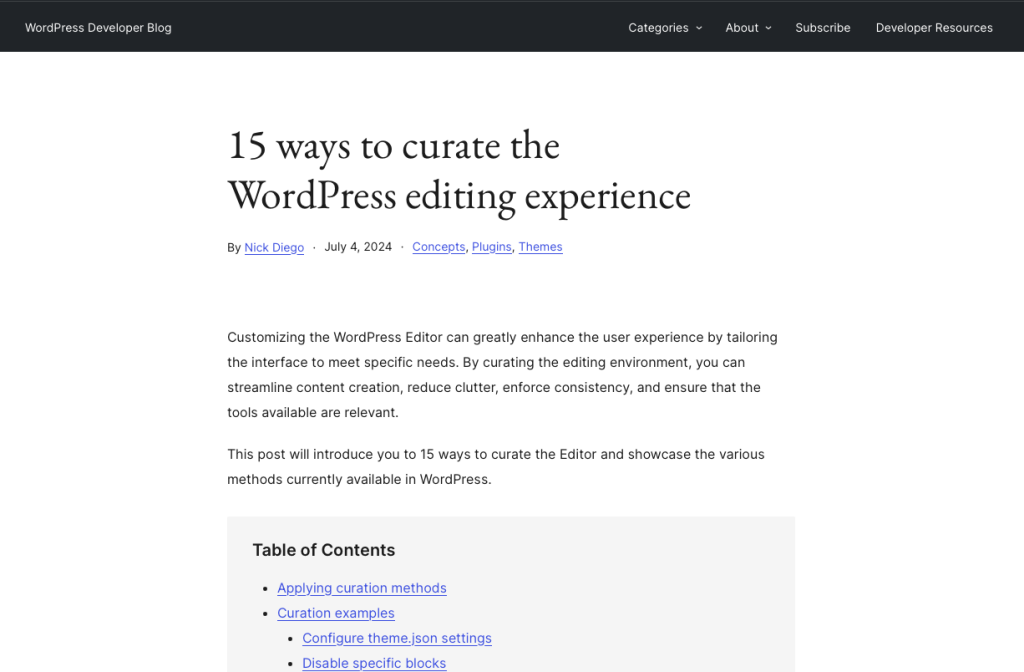
Task: Click the July 4, 2024 publish date
Action: pyautogui.click(x=357, y=247)
